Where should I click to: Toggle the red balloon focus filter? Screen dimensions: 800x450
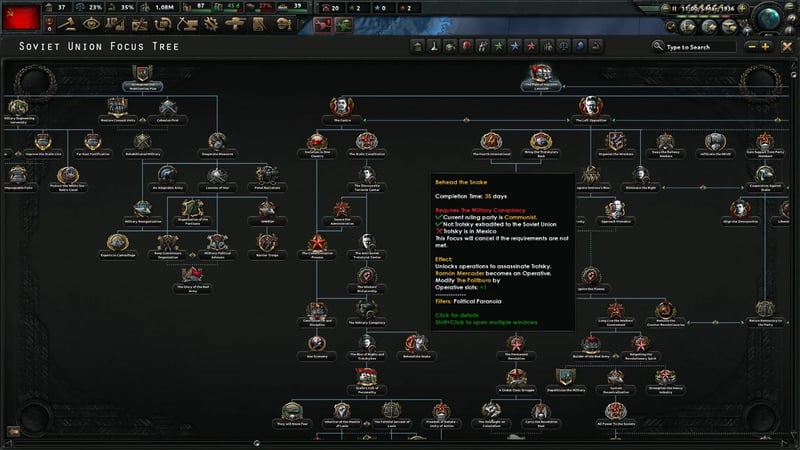[x=466, y=46]
